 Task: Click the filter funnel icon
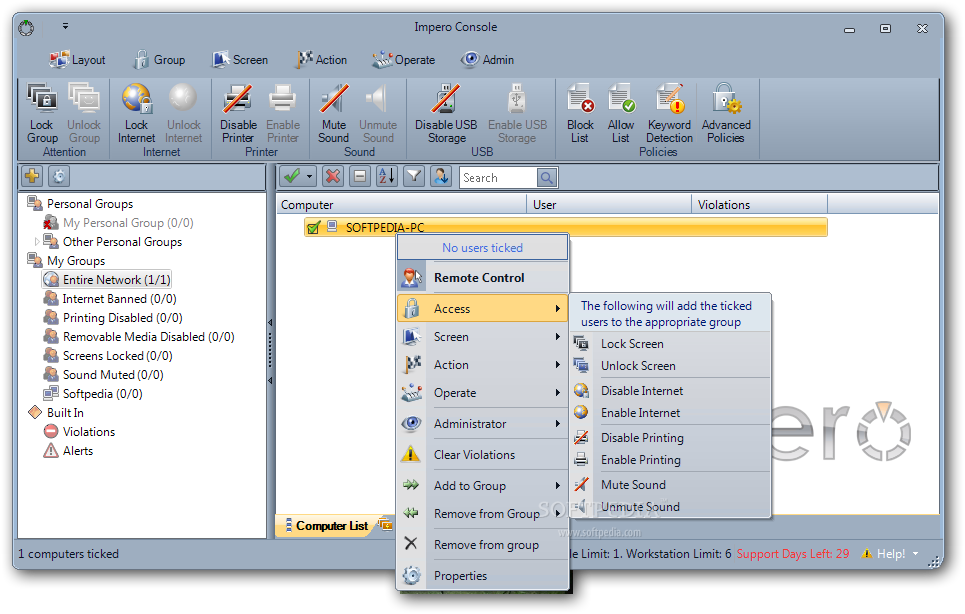tap(414, 177)
